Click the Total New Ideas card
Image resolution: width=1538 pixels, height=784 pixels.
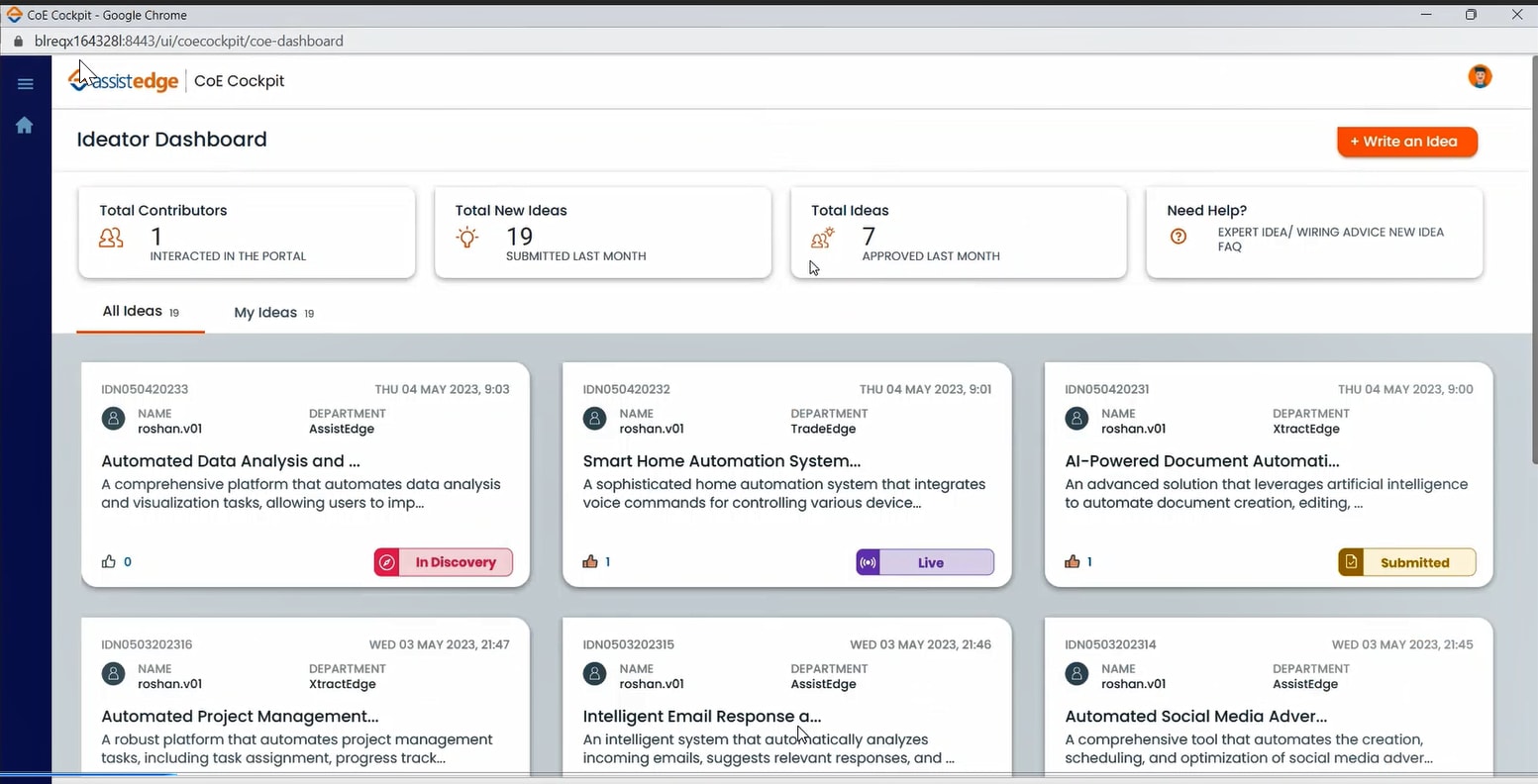pyautogui.click(x=603, y=233)
